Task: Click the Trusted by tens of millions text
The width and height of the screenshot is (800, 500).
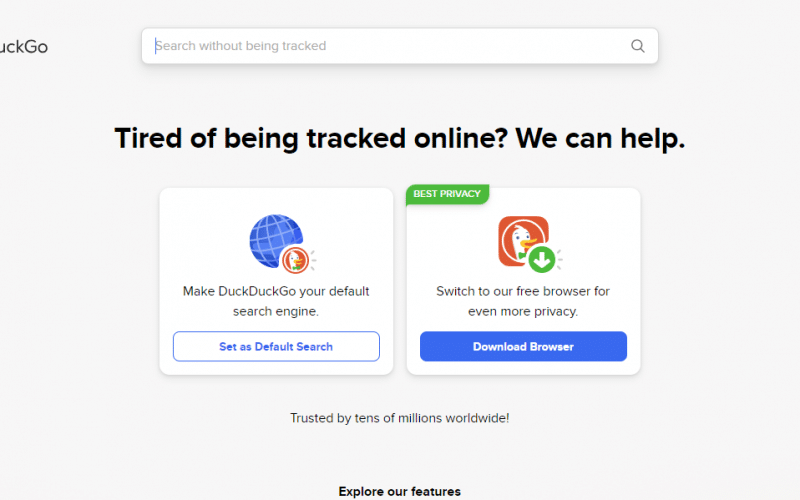Action: click(399, 418)
